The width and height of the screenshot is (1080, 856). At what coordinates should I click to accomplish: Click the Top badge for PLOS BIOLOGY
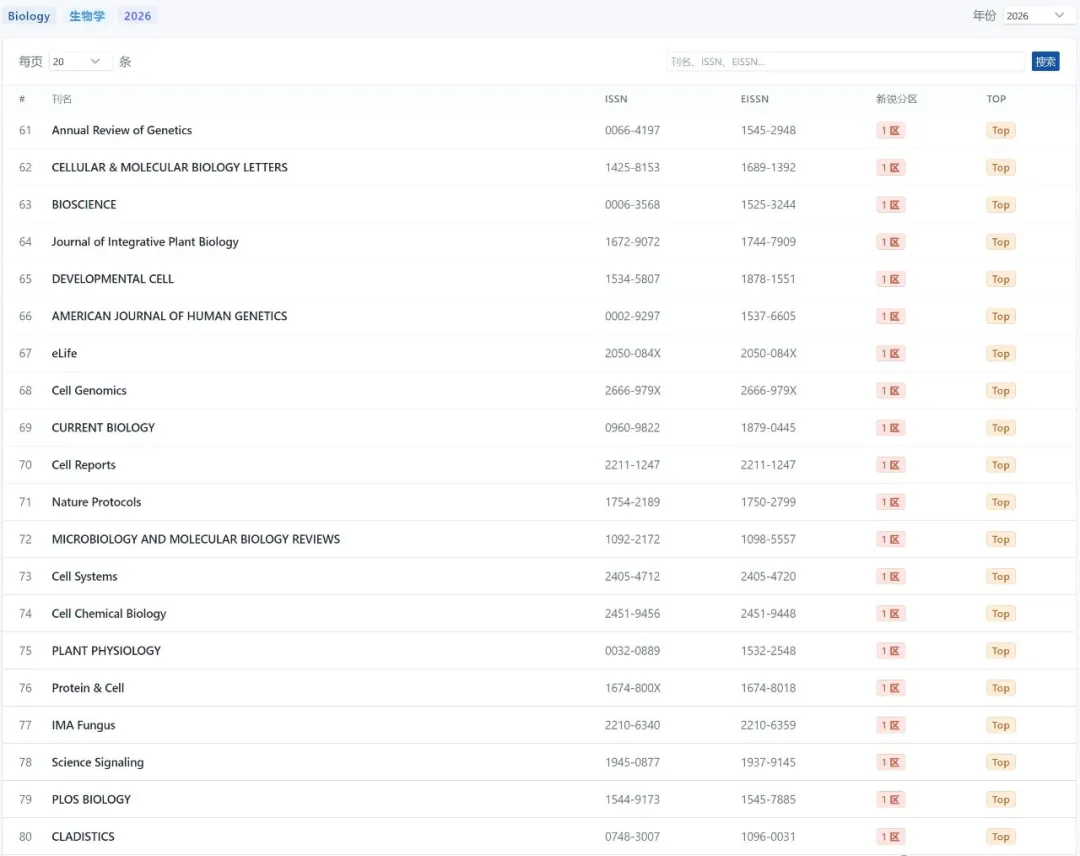pyautogui.click(x=1000, y=799)
